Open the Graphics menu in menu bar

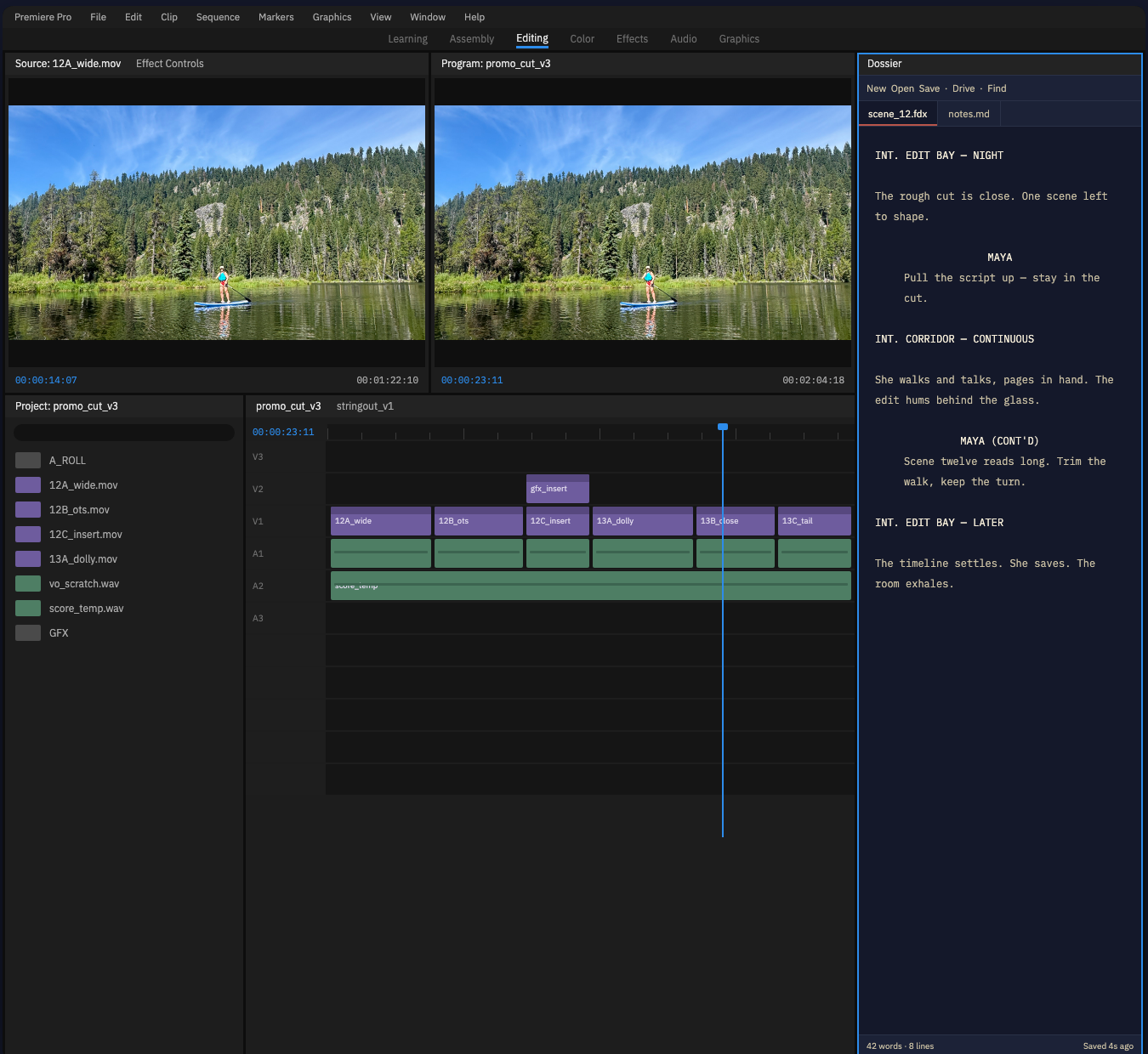pos(332,17)
